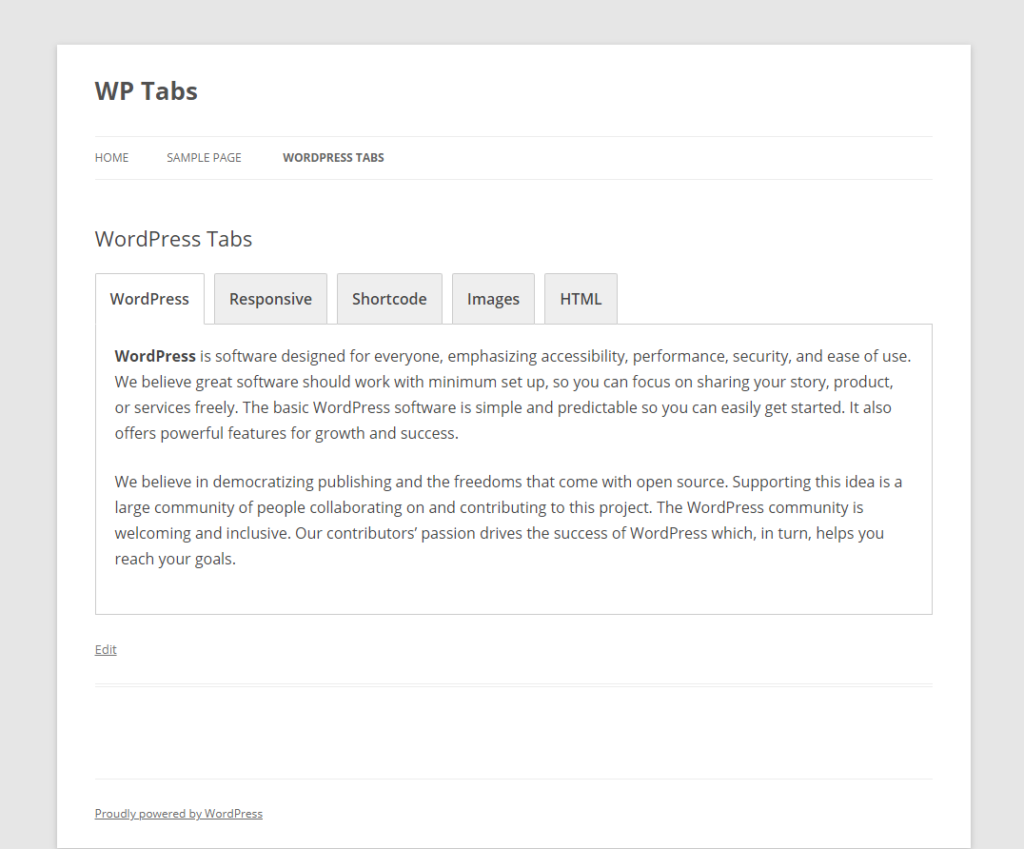The height and width of the screenshot is (849, 1024).
Task: Click the second paragraph about open source
Action: click(500, 519)
